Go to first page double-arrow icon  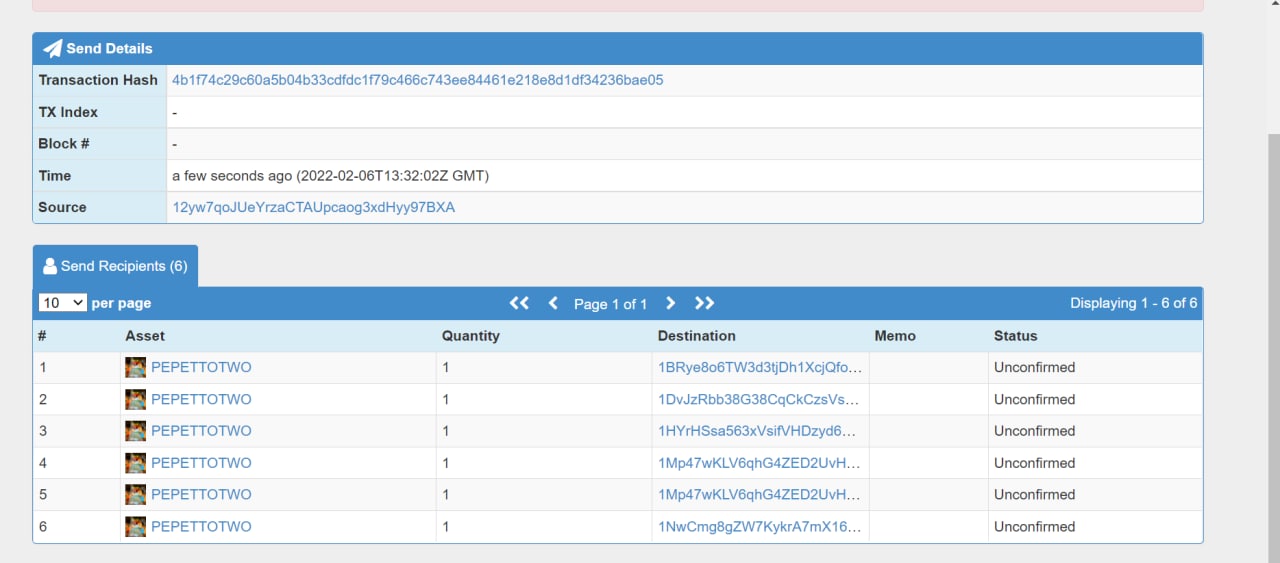(x=519, y=303)
